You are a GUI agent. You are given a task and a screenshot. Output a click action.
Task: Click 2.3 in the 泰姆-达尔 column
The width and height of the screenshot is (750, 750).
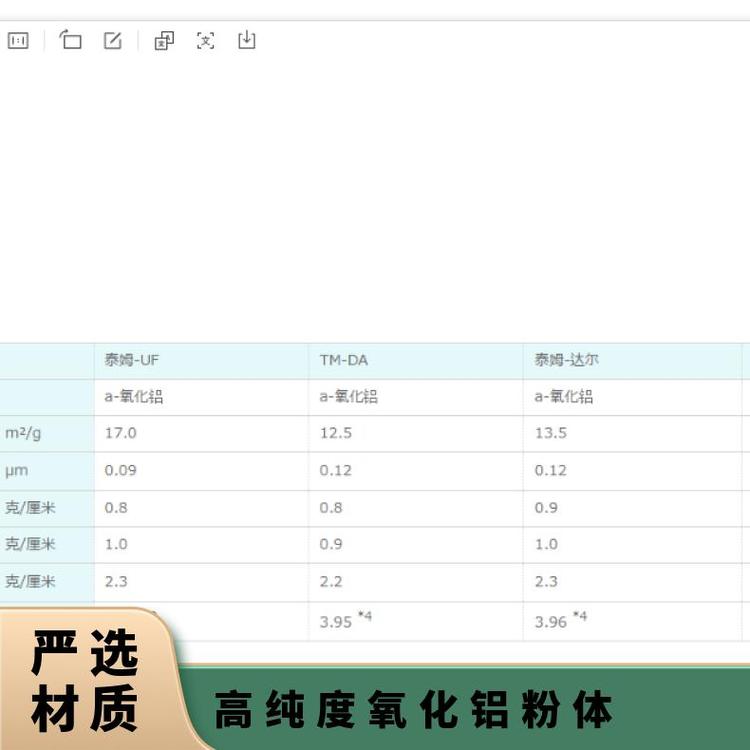(546, 582)
